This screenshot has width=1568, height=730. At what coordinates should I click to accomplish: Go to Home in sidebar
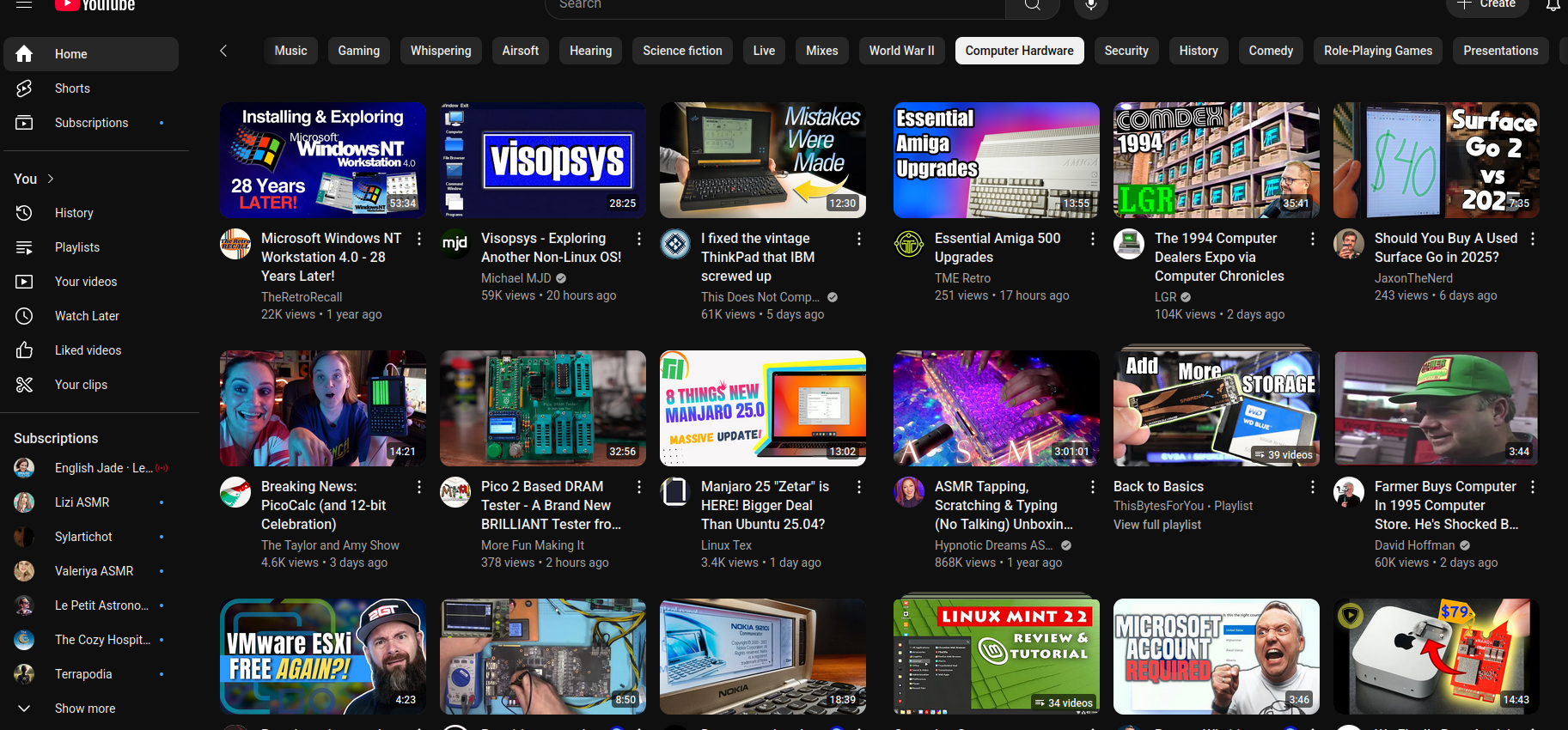(x=91, y=54)
